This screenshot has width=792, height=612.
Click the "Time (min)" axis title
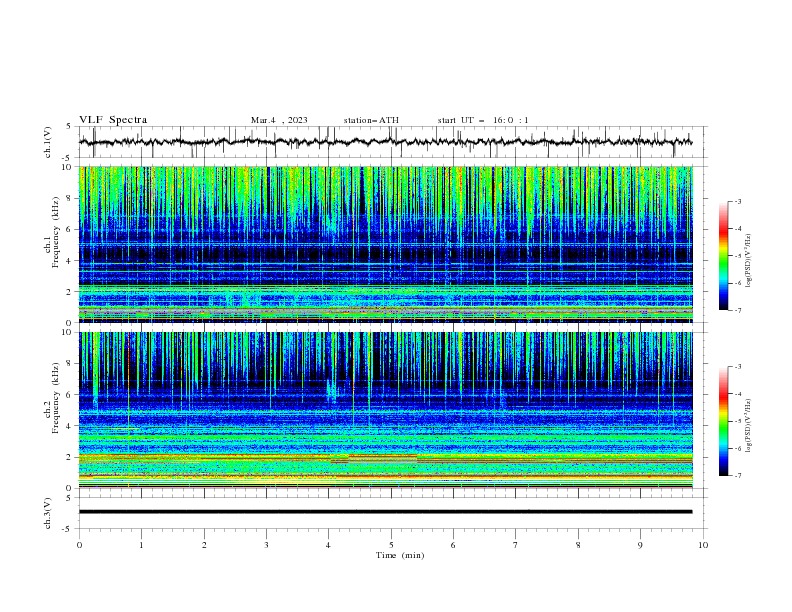pyautogui.click(x=400, y=555)
